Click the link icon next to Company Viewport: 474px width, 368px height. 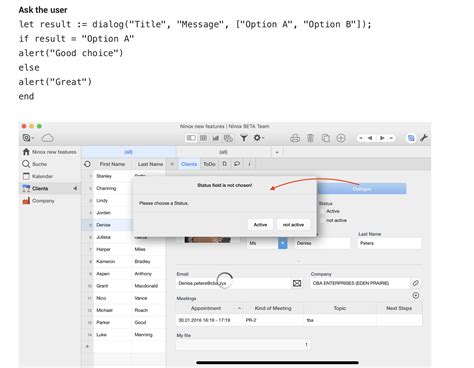click(x=415, y=283)
